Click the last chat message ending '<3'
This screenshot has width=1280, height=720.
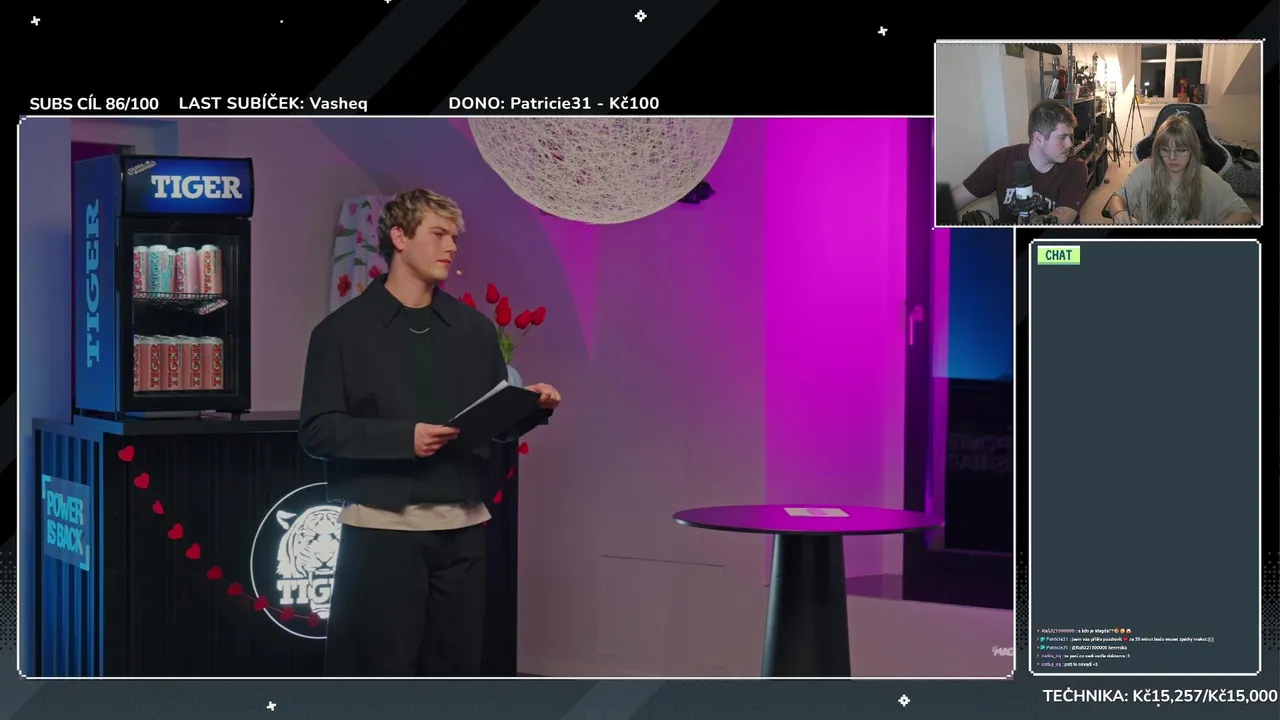coord(1068,664)
